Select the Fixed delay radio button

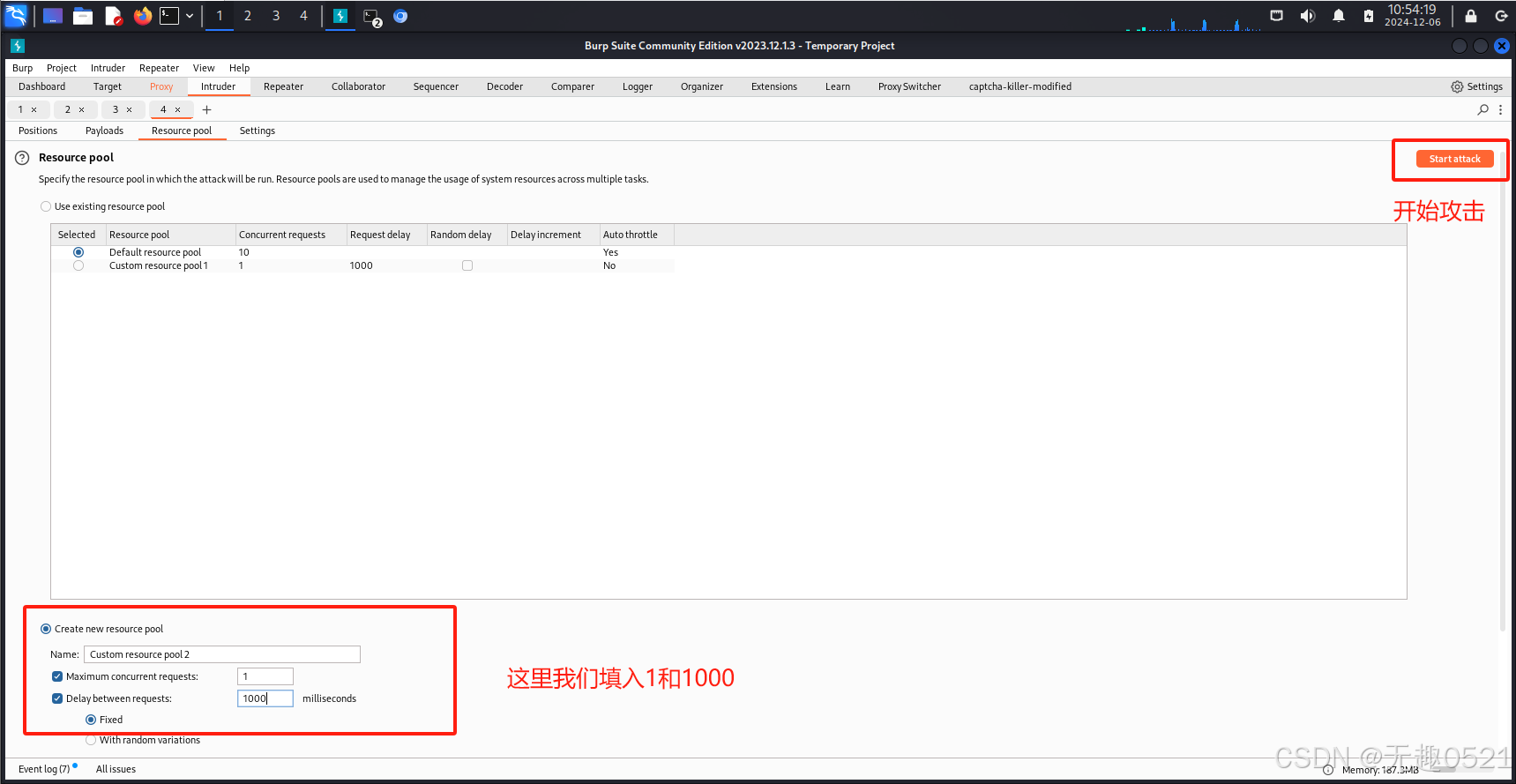[91, 720]
